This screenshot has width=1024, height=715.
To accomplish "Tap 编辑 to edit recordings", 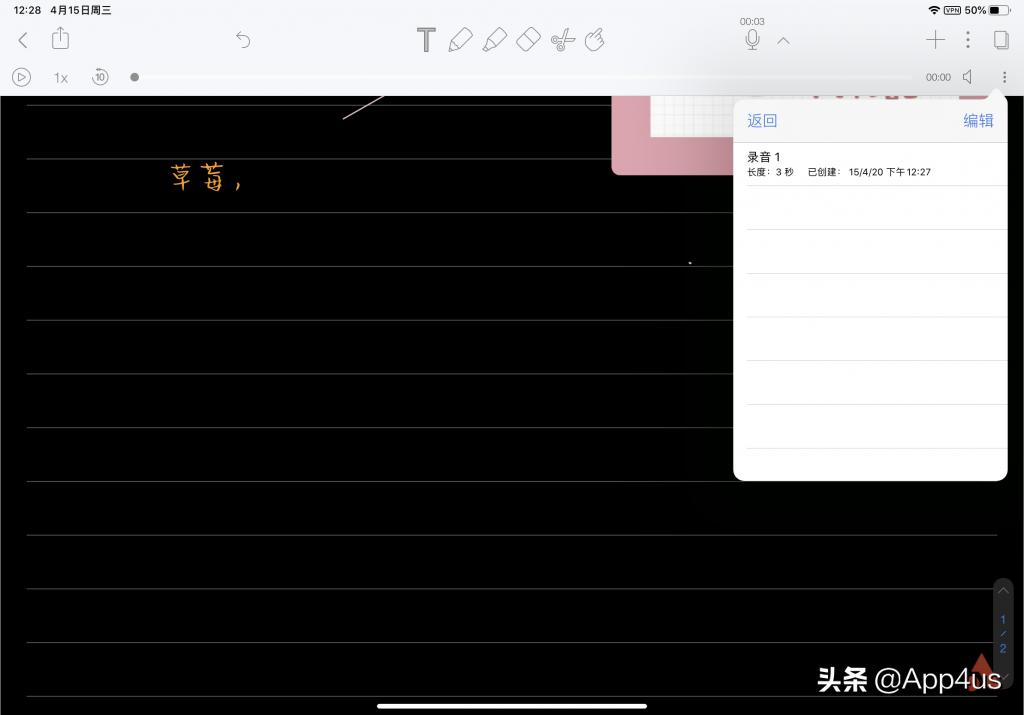I will click(978, 120).
